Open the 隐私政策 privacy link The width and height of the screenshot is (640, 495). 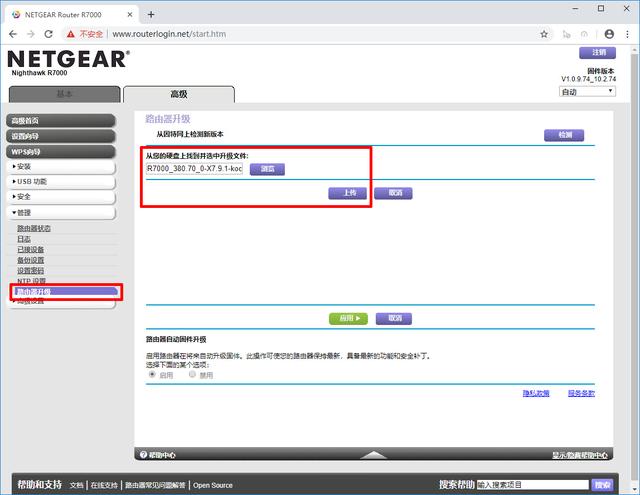click(x=536, y=393)
